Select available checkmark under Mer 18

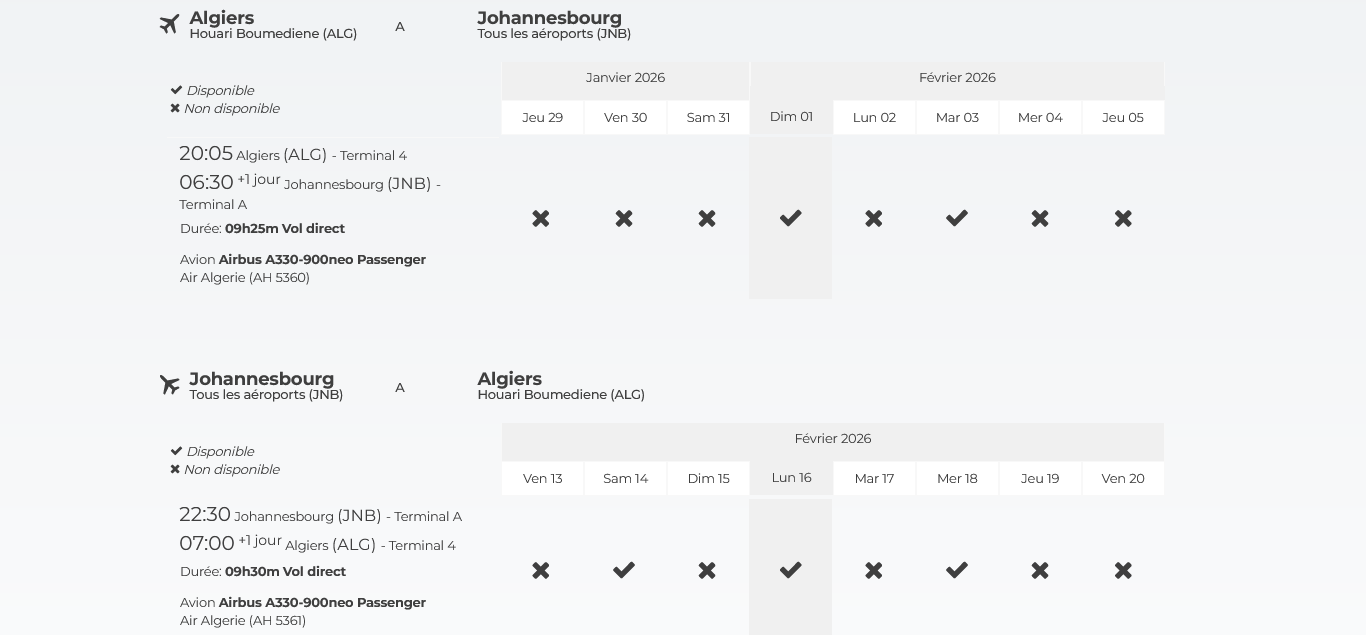pyautogui.click(x=957, y=570)
